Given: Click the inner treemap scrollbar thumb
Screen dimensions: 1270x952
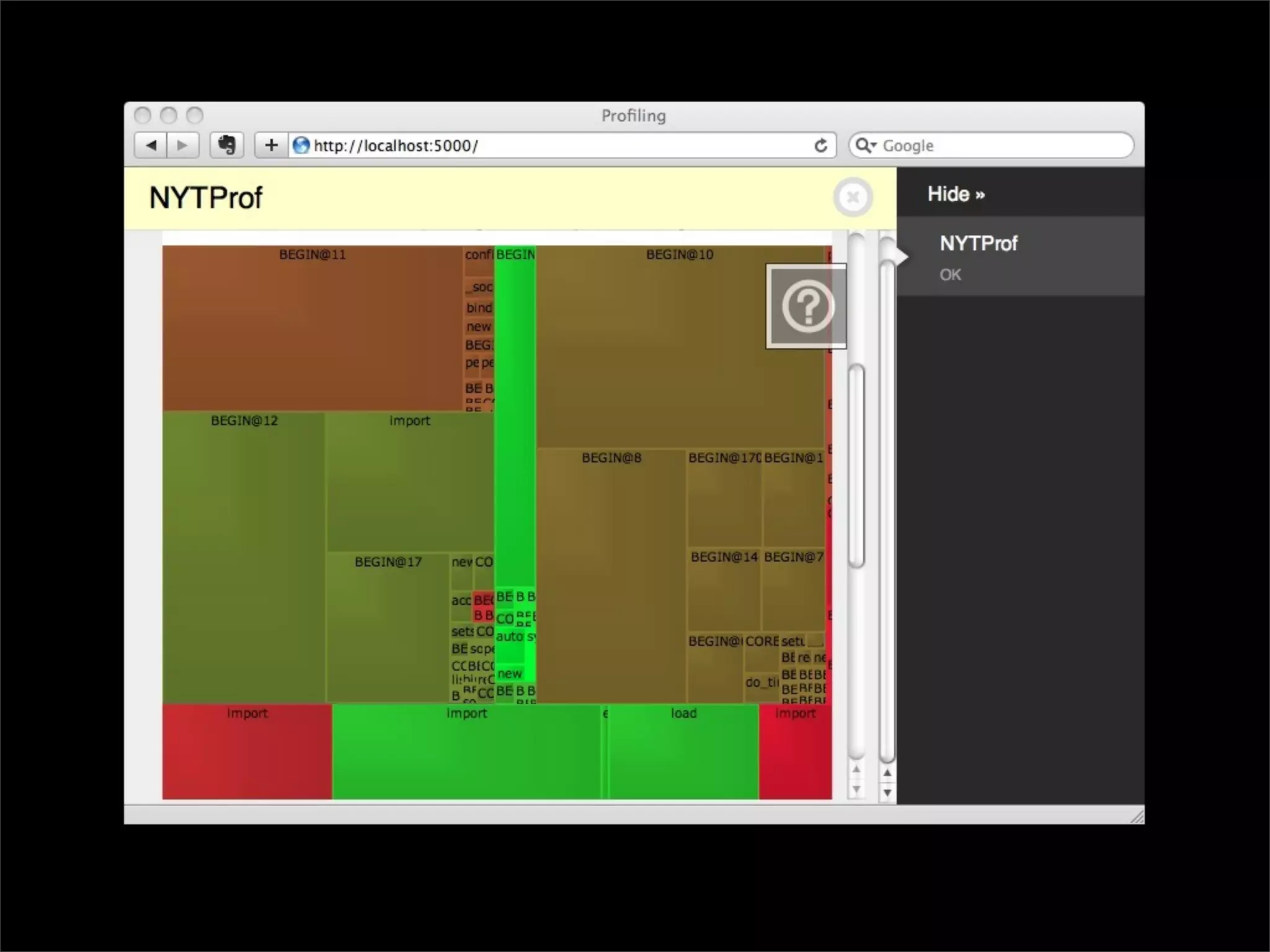Looking at the screenshot, I should [856, 465].
